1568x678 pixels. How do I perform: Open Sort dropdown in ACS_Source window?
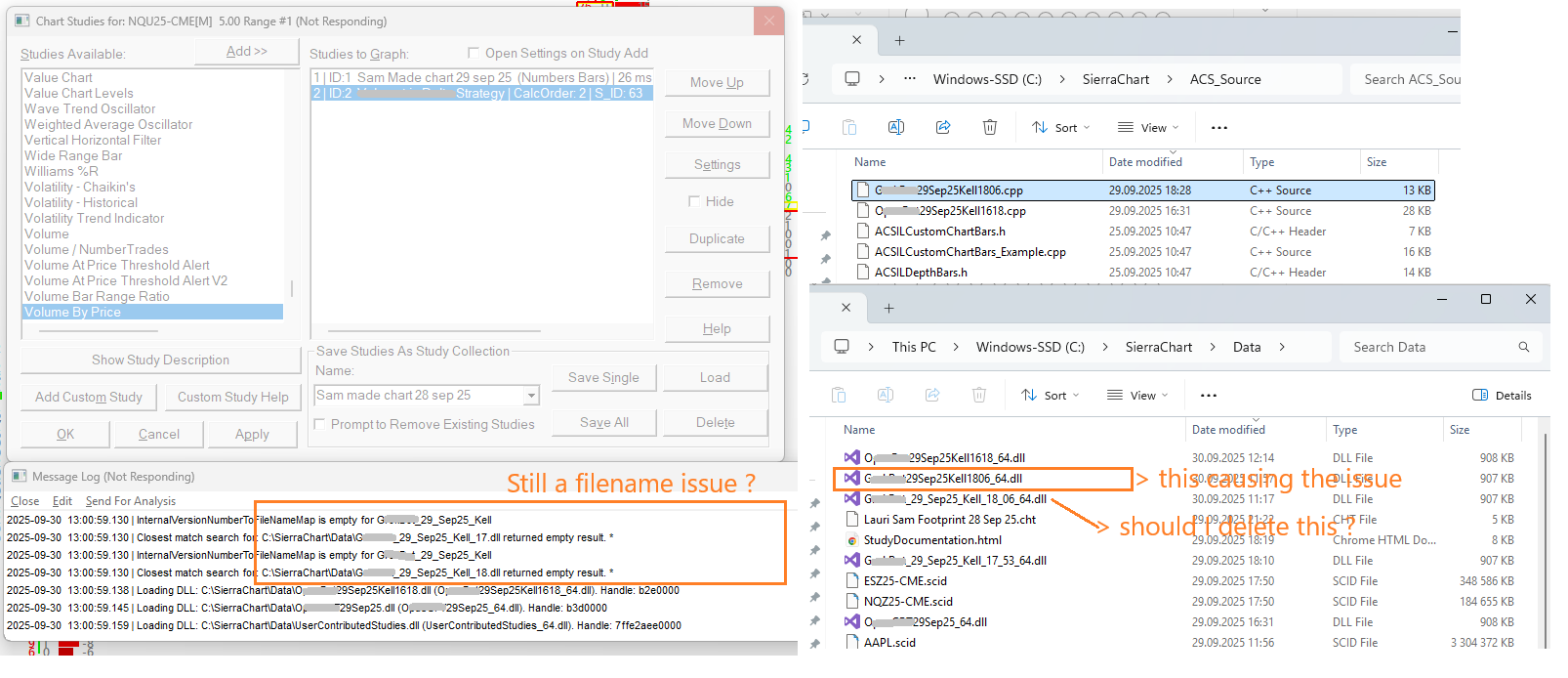point(1060,127)
